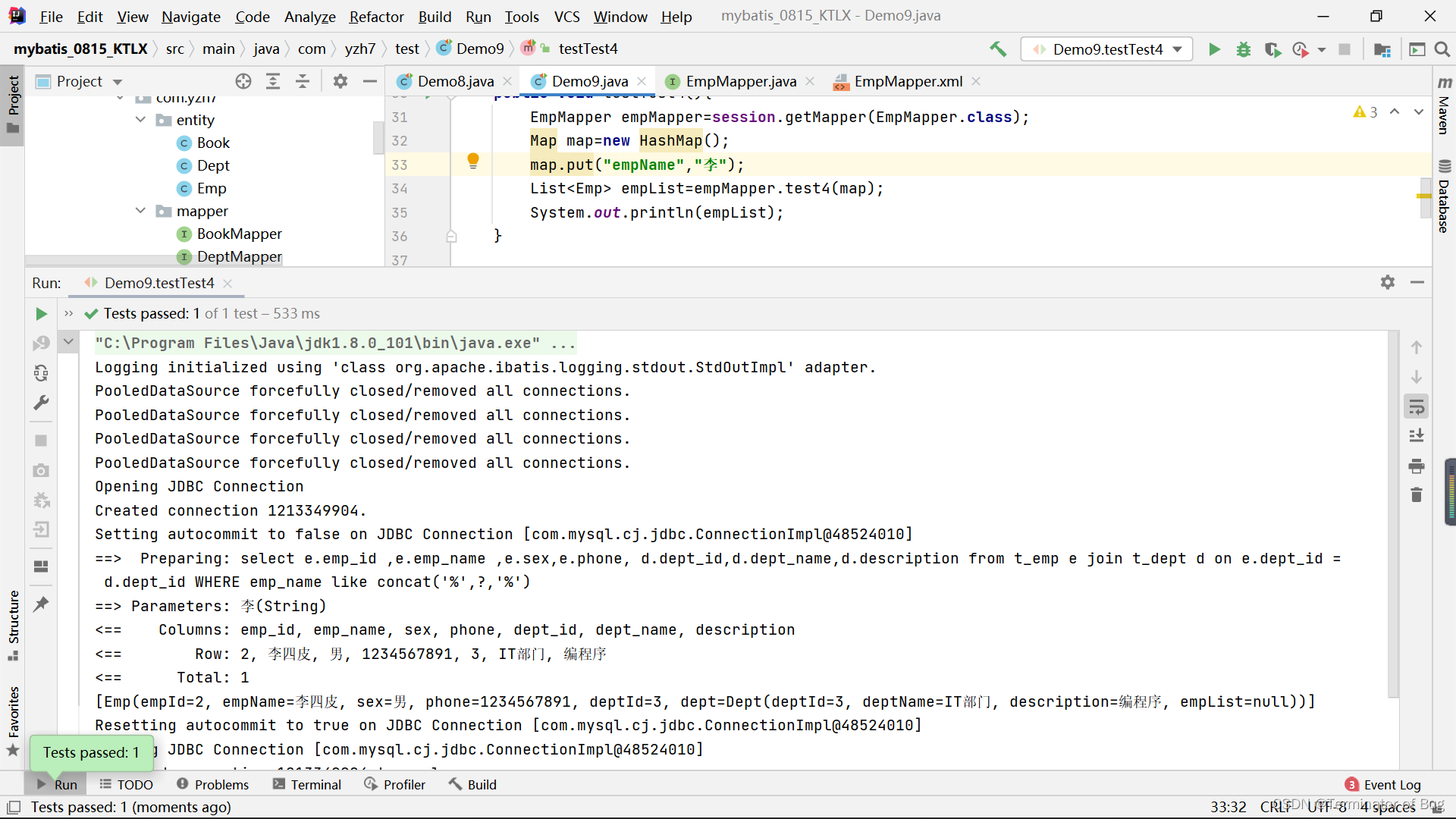Click warnings indicator showing 3
The image size is (1456, 819).
click(1365, 112)
